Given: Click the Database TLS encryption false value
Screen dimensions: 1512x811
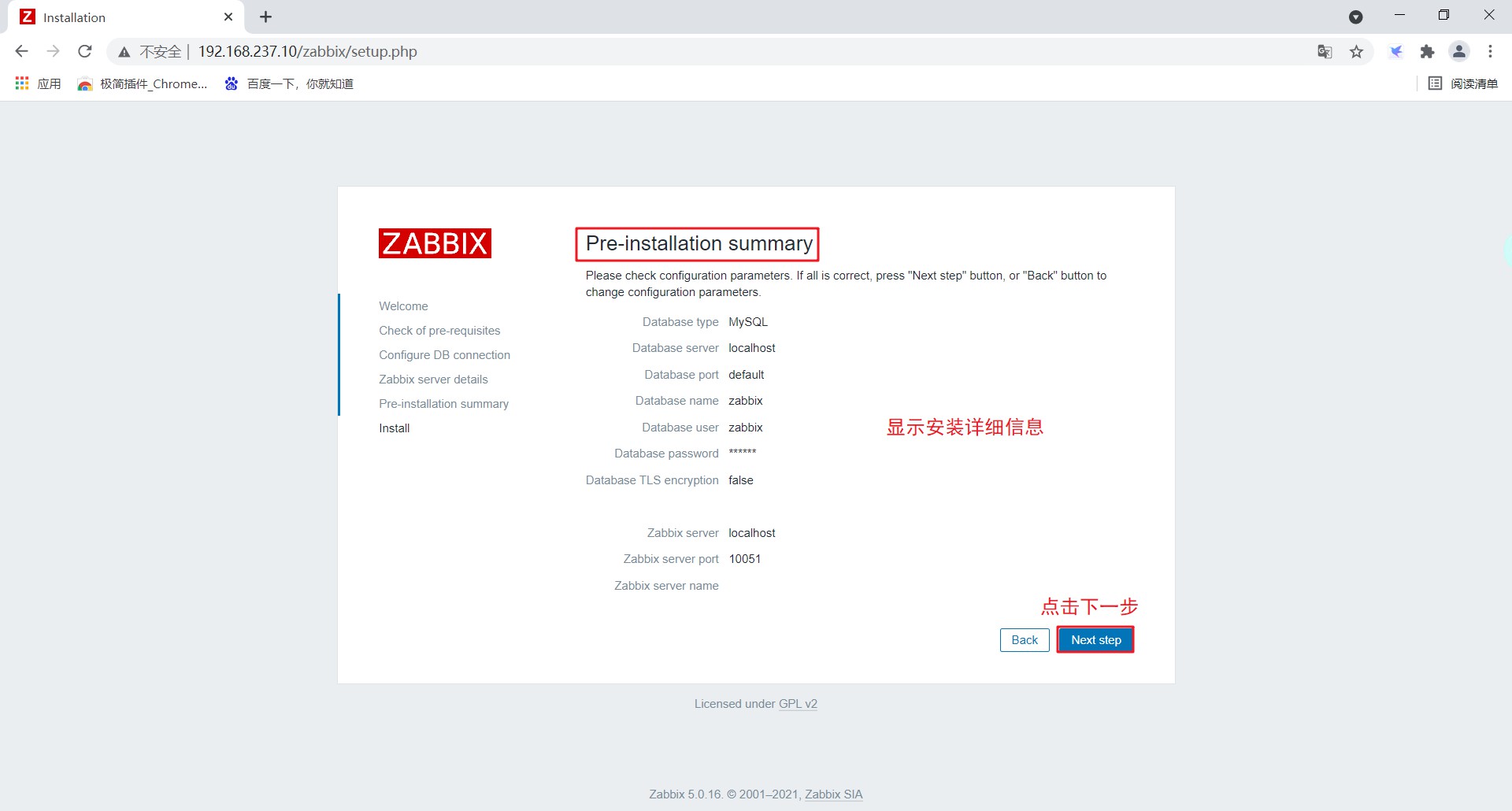Looking at the screenshot, I should (741, 480).
